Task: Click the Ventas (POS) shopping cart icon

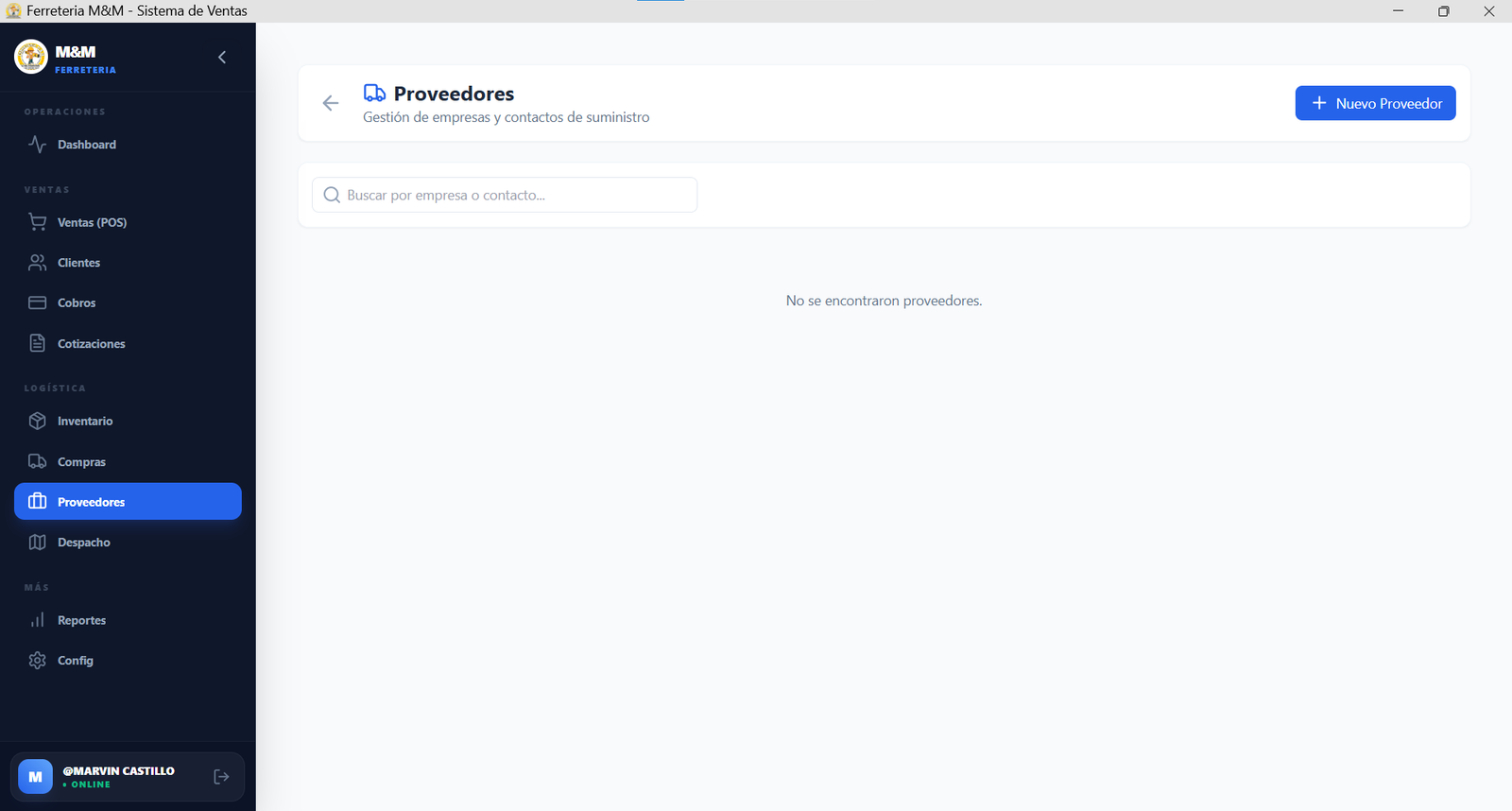Action: point(37,222)
